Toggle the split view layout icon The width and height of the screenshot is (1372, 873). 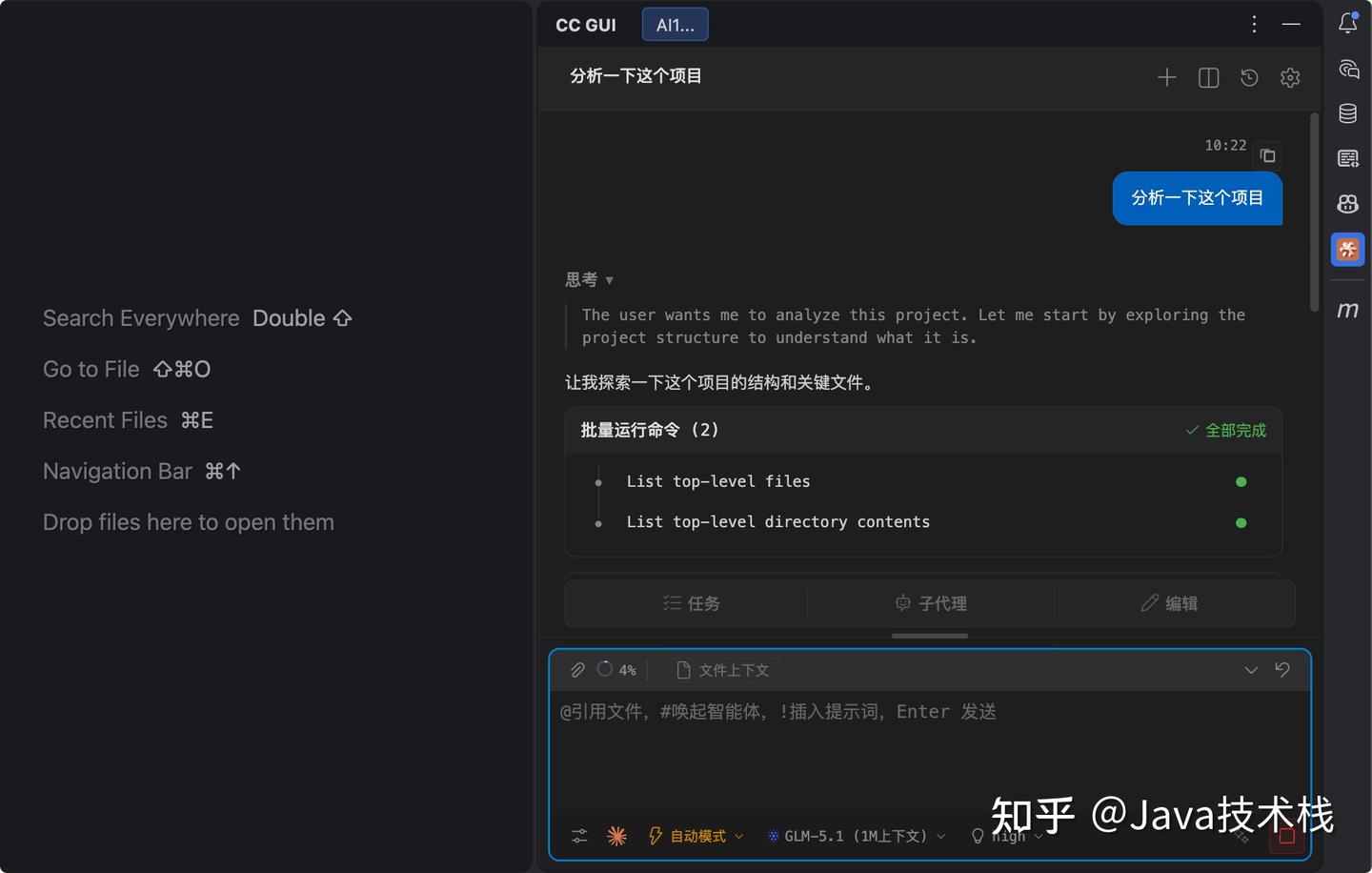point(1208,77)
